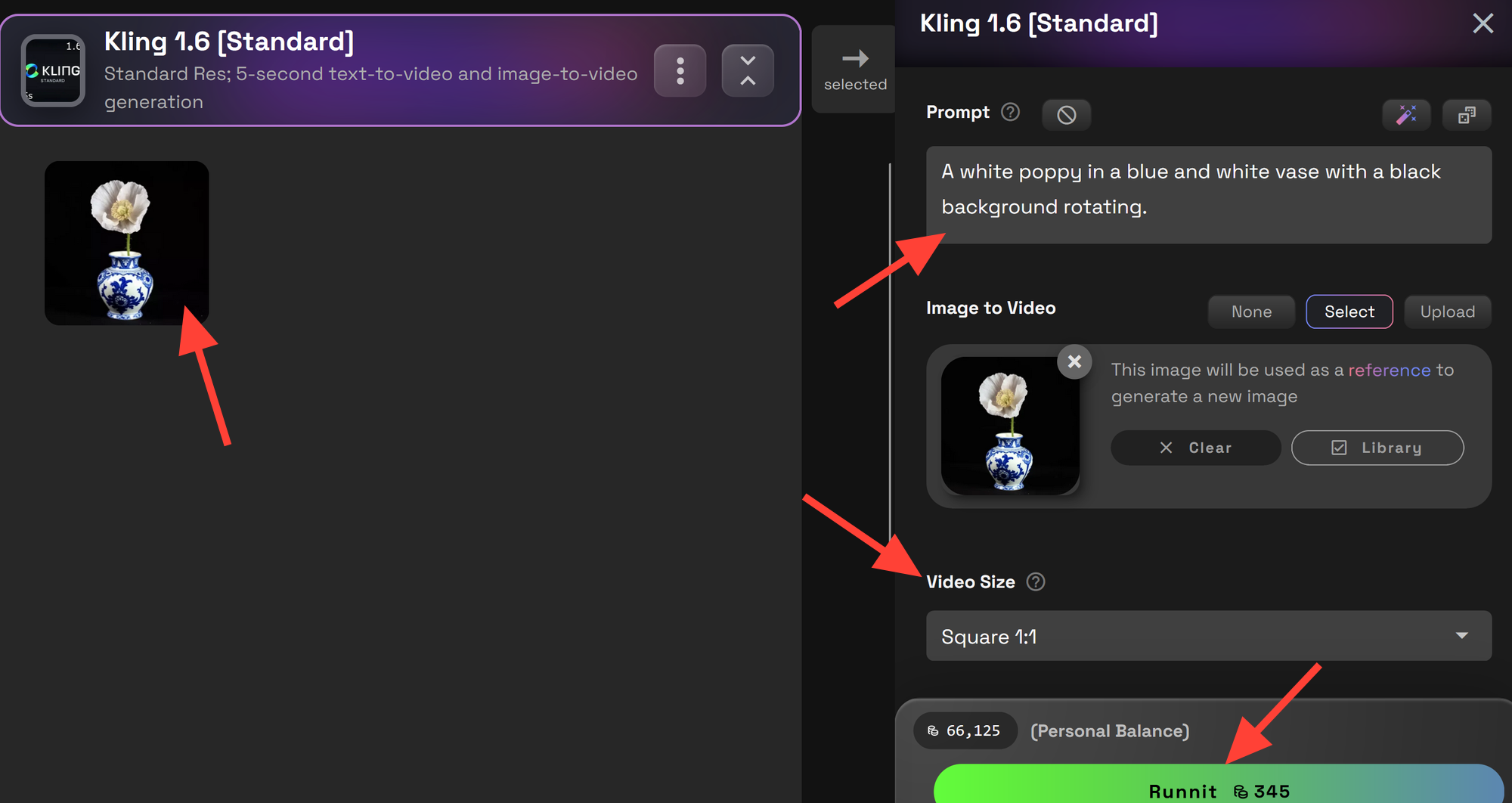The image size is (1512, 803).
Task: Remove the reference image with X badge
Action: click(x=1074, y=361)
